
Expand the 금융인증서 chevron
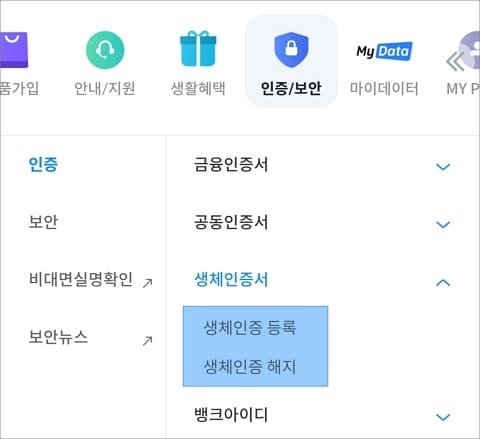(x=443, y=166)
